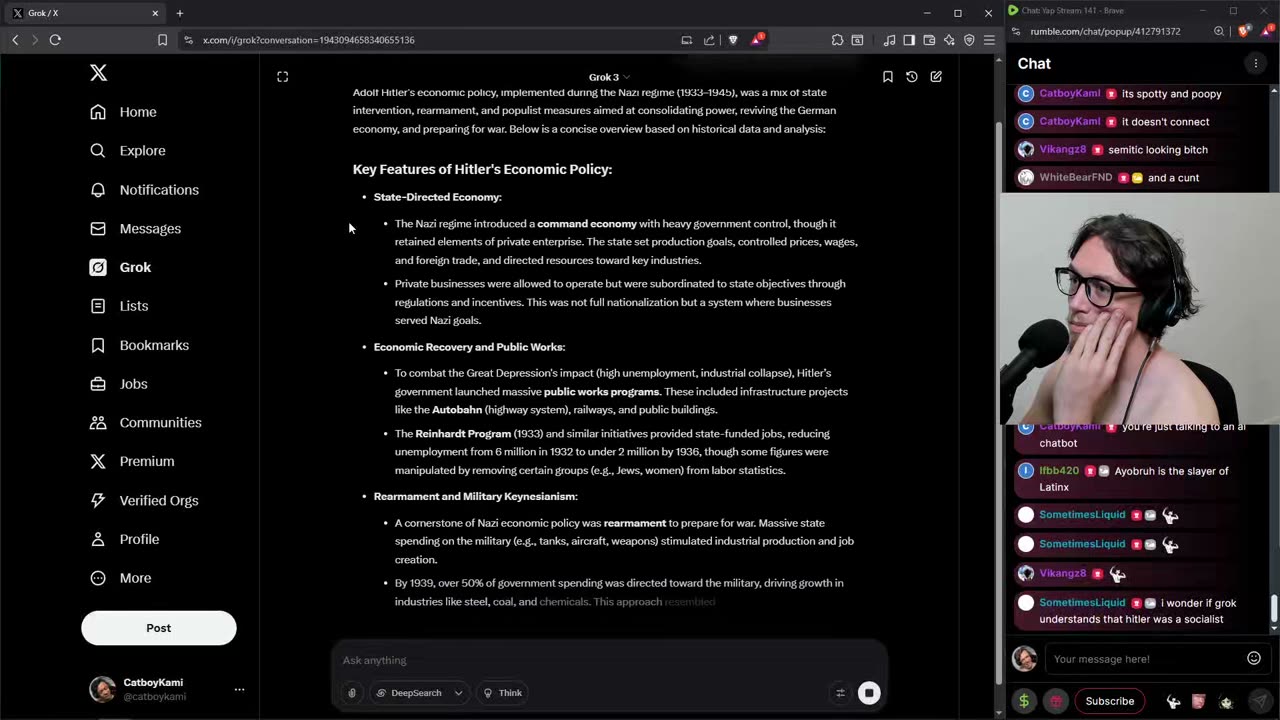Screen dimensions: 1280x720
Task: Expand the DeepSearch dropdown arrow
Action: pos(458,693)
